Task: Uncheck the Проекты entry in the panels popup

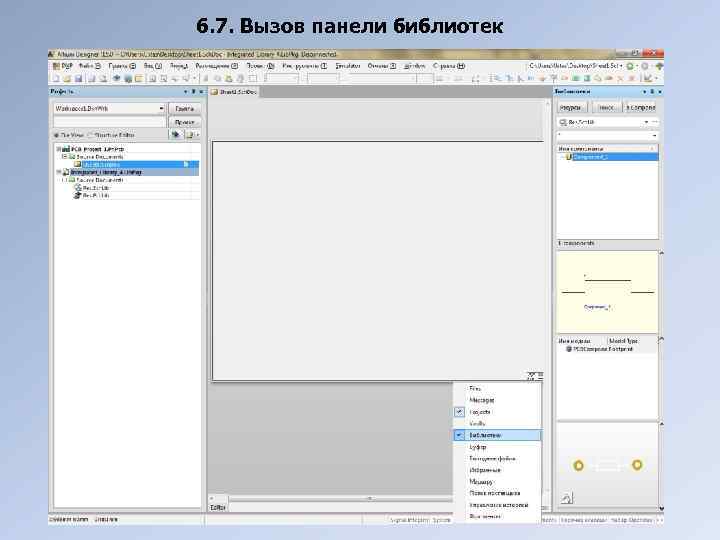Action: pyautogui.click(x=459, y=412)
